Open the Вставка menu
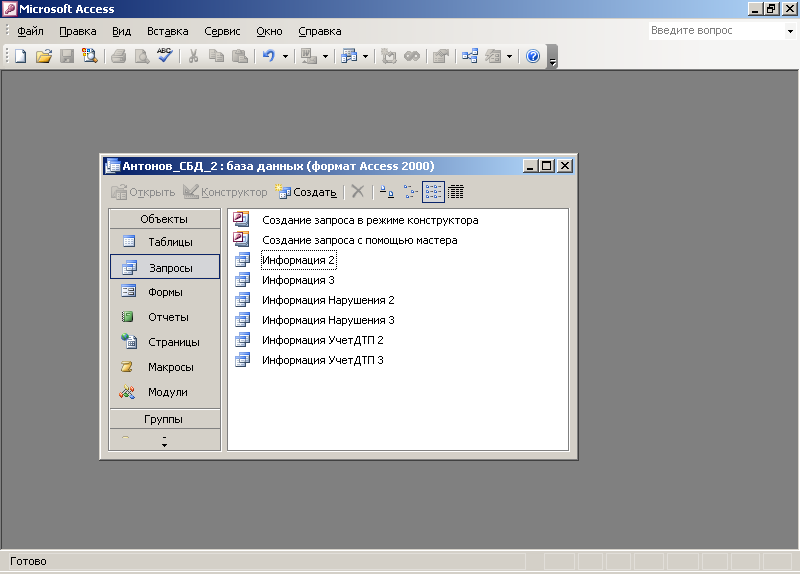 pyautogui.click(x=167, y=31)
